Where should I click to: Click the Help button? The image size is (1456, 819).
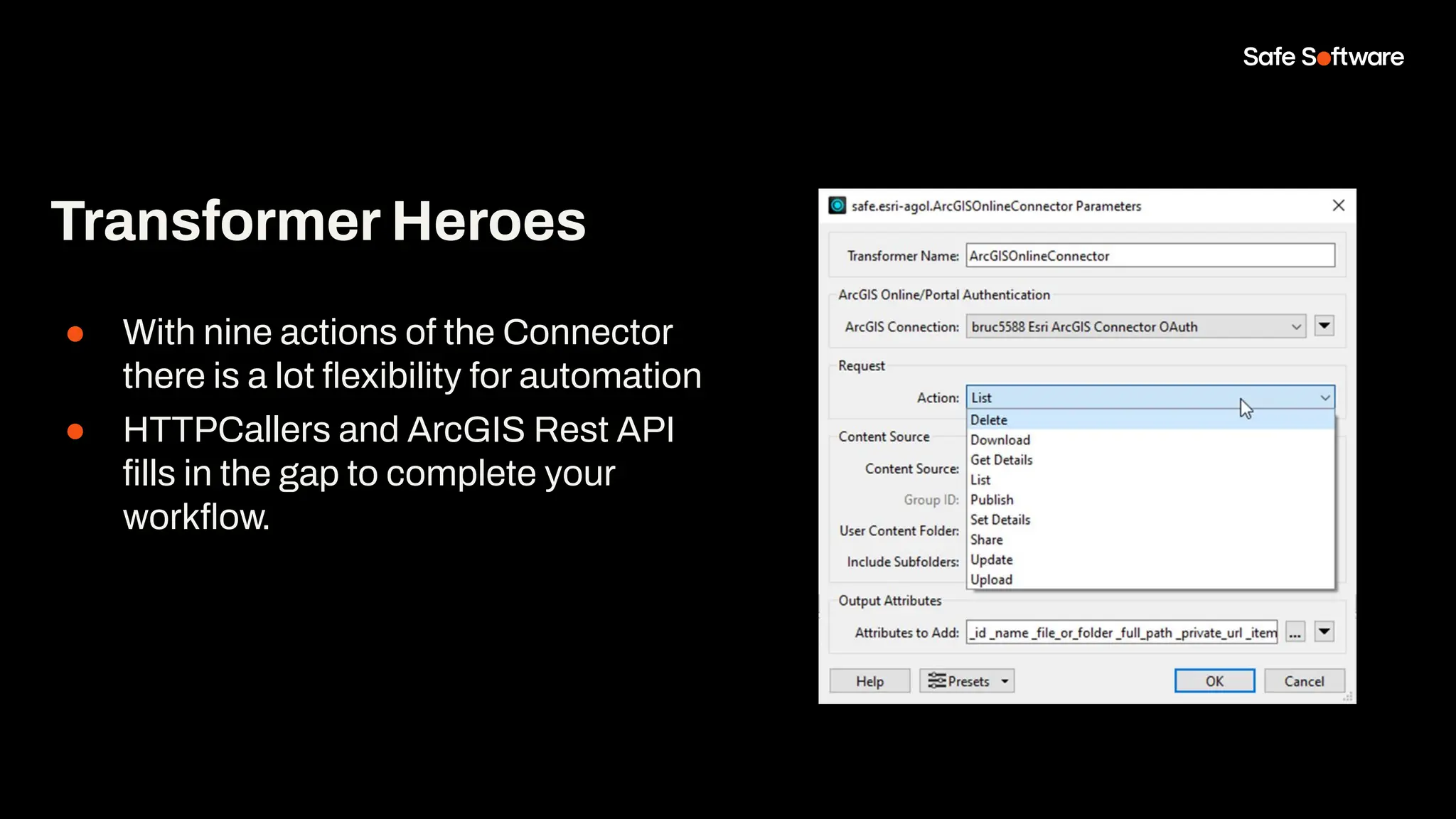pyautogui.click(x=869, y=681)
